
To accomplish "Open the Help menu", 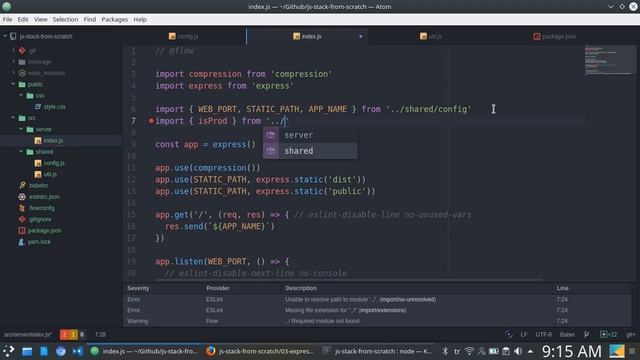I will [x=140, y=19].
